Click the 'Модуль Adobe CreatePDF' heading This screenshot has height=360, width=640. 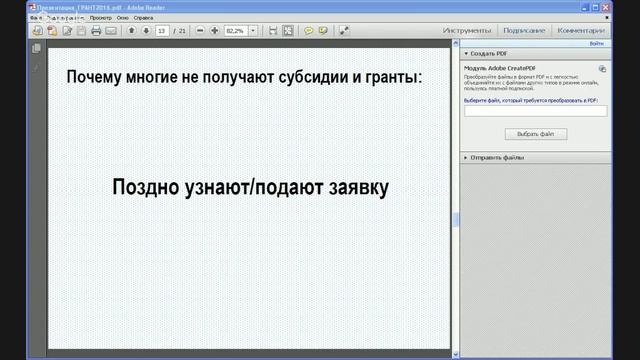click(x=500, y=68)
